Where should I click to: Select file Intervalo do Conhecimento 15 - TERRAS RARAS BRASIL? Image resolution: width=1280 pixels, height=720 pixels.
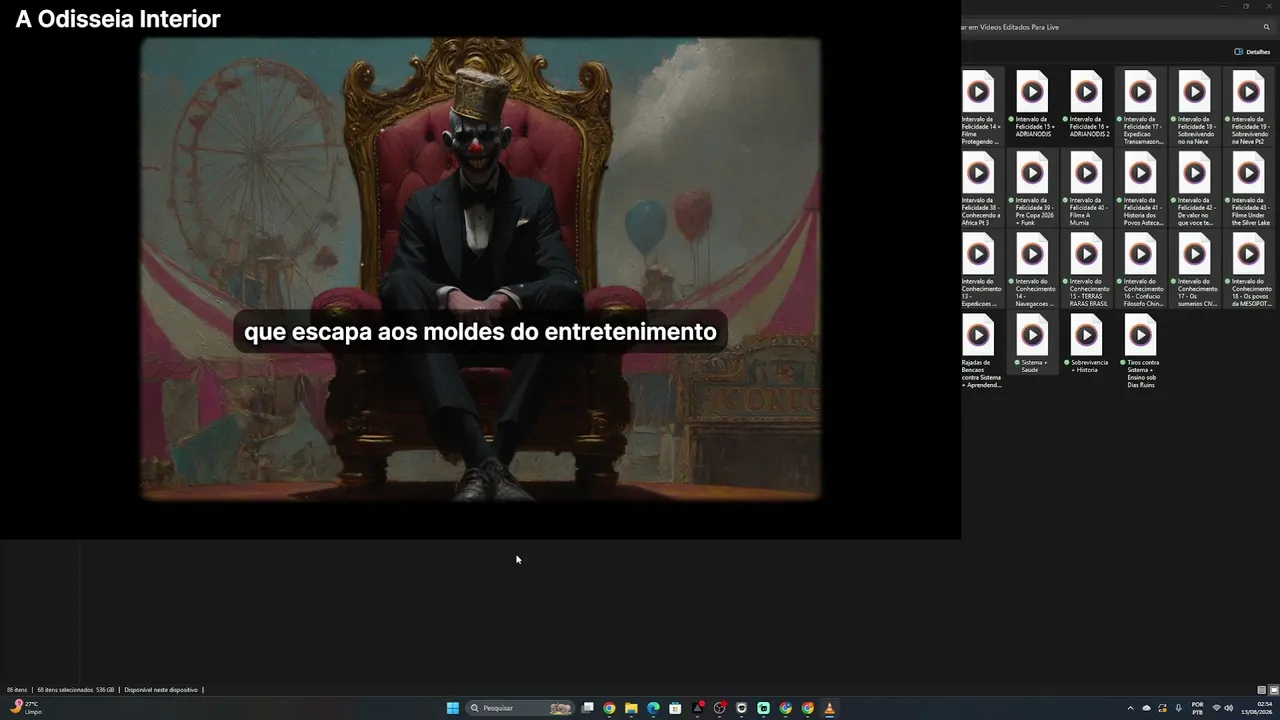[x=1087, y=270]
